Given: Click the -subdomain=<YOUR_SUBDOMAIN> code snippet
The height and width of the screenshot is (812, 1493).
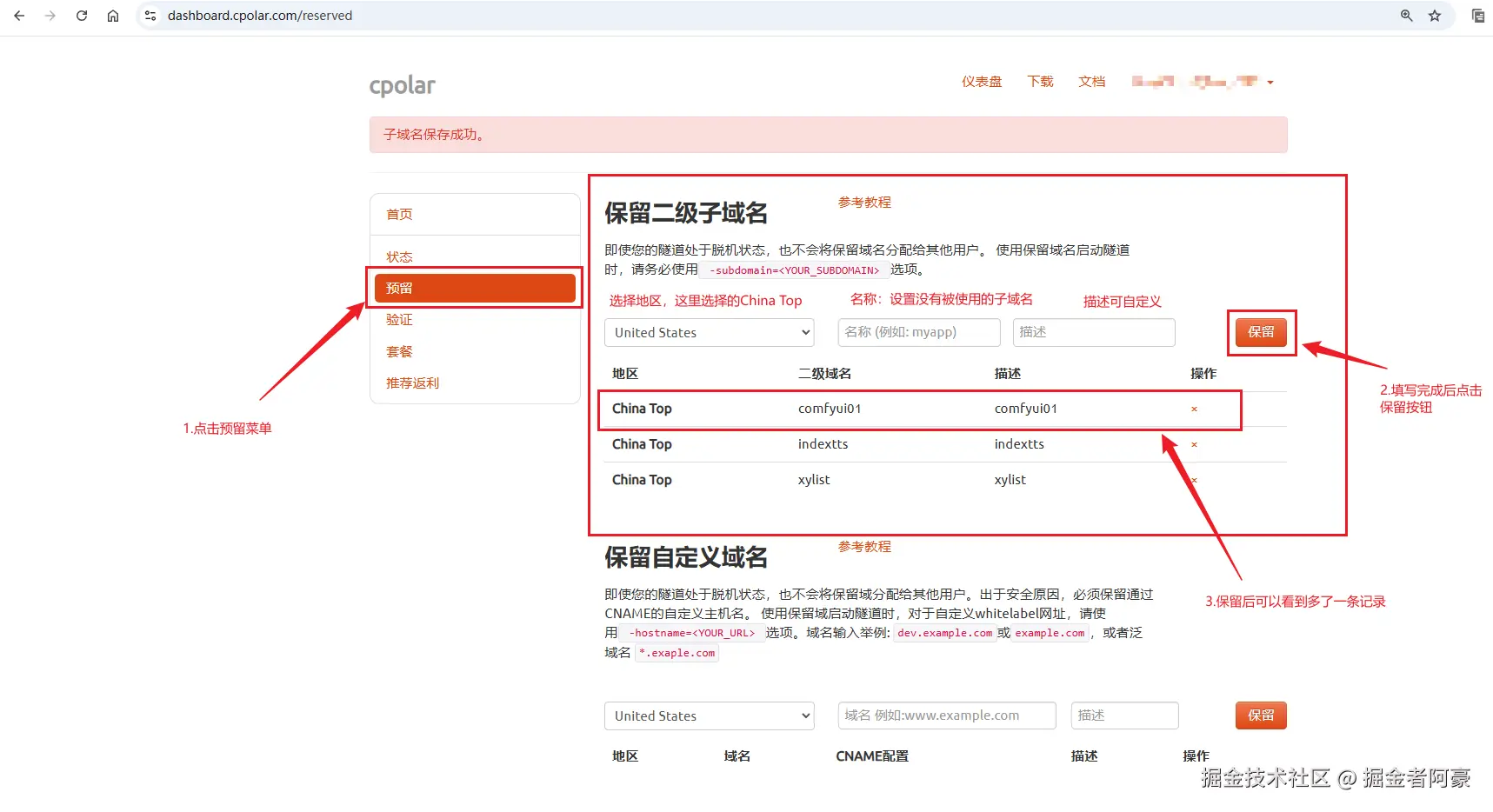Looking at the screenshot, I should (x=795, y=270).
